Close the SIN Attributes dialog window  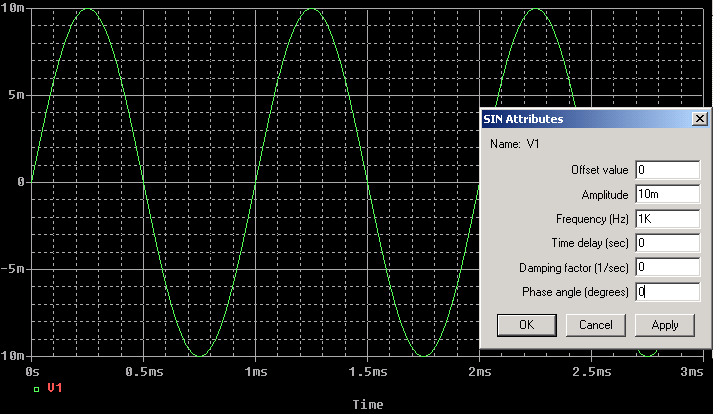click(x=699, y=119)
